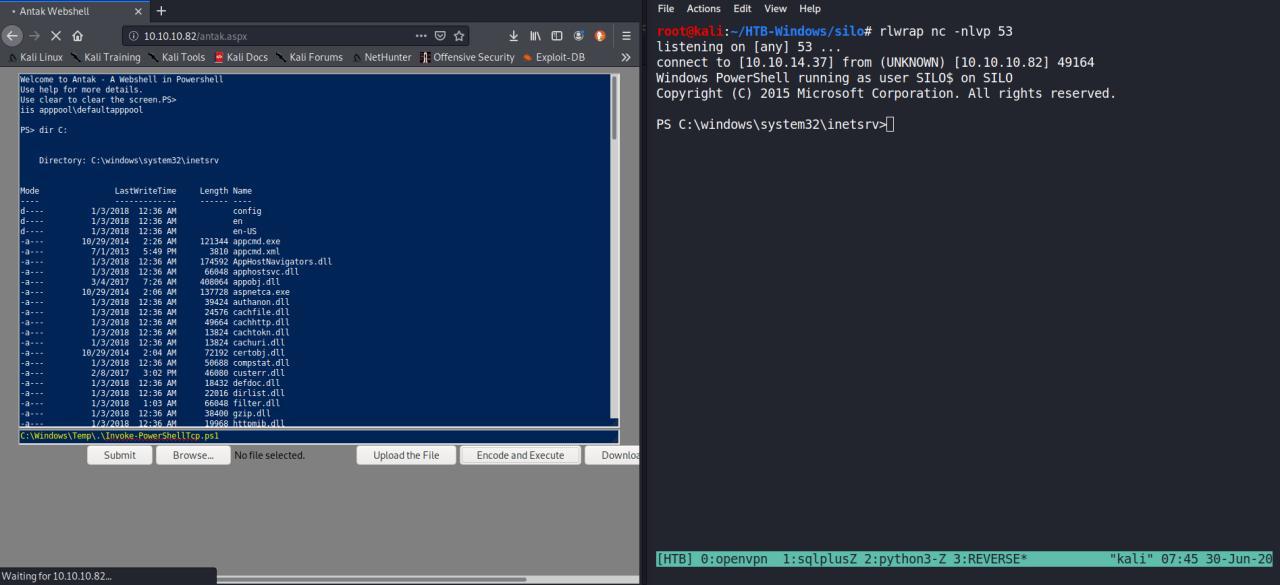Click appcmd.exe in directory listing
1280x585 pixels.
pos(256,241)
